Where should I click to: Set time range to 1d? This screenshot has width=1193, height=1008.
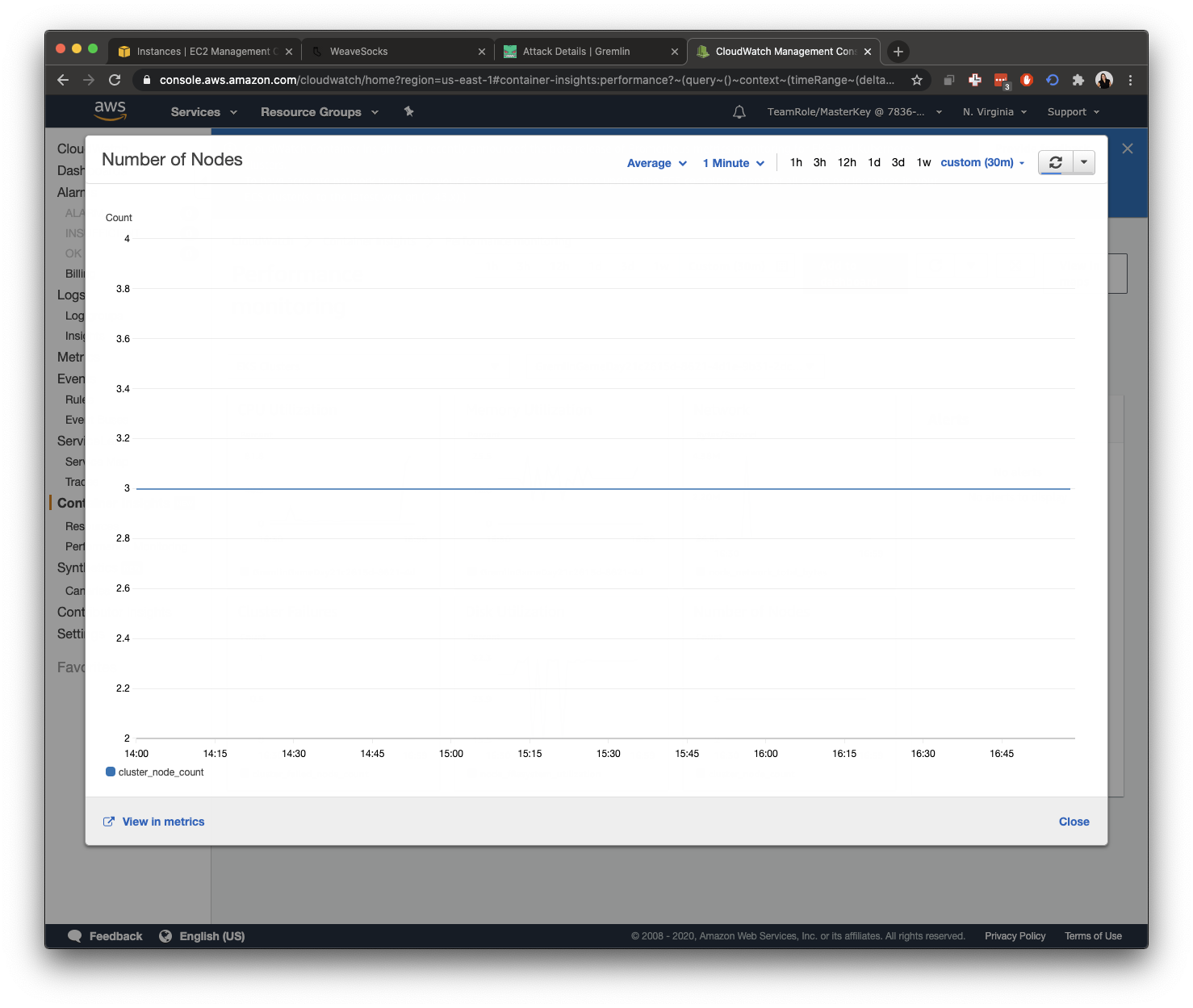[x=874, y=162]
